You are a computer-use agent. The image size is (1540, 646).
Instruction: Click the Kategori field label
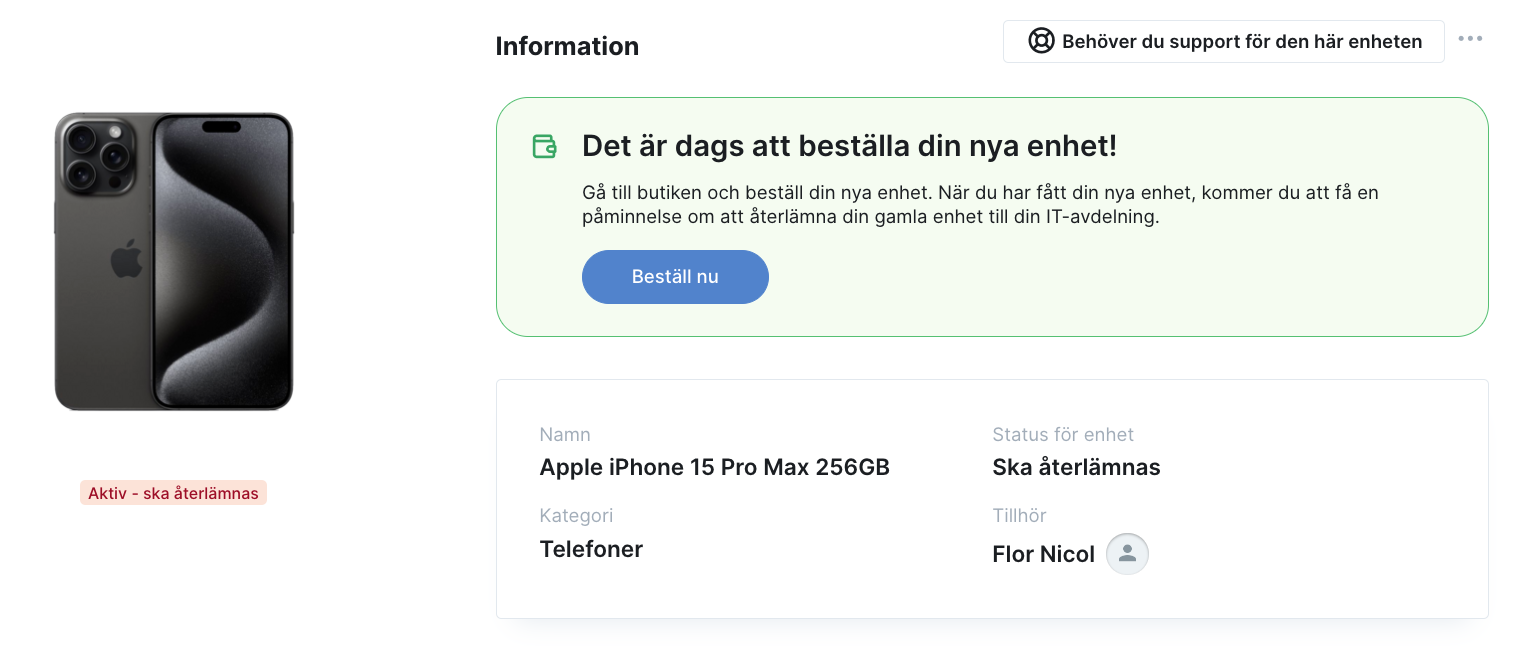(x=576, y=516)
